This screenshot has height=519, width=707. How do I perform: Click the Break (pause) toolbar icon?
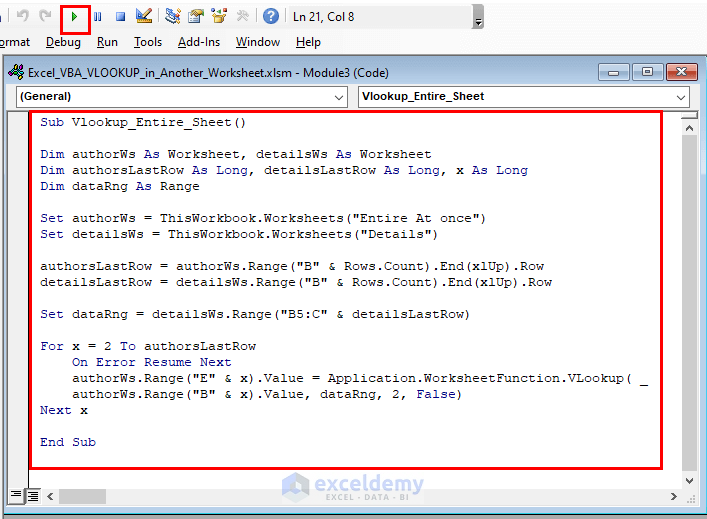pyautogui.click(x=98, y=16)
